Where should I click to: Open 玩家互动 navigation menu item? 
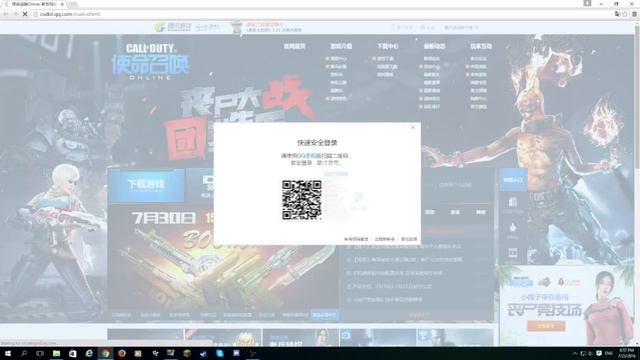[x=481, y=46]
